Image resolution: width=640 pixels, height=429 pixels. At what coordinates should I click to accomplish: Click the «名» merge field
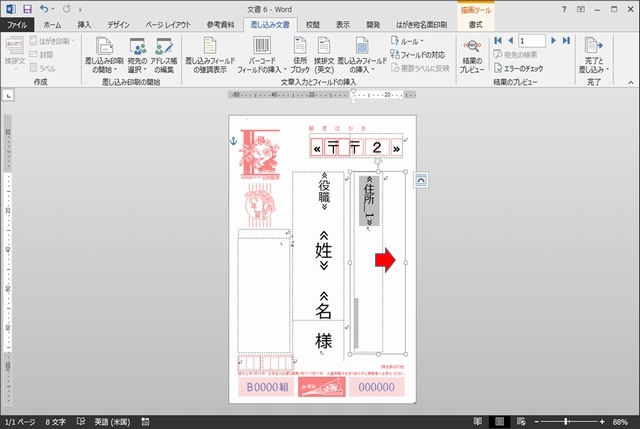click(323, 305)
